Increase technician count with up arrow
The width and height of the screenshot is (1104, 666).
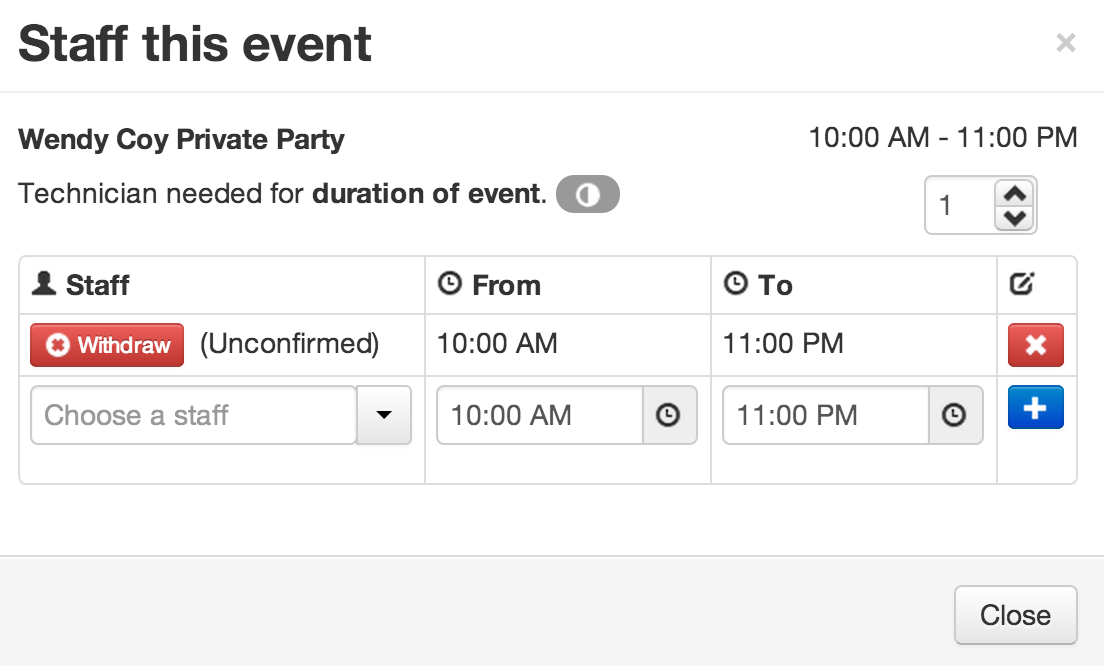pyautogui.click(x=1015, y=194)
